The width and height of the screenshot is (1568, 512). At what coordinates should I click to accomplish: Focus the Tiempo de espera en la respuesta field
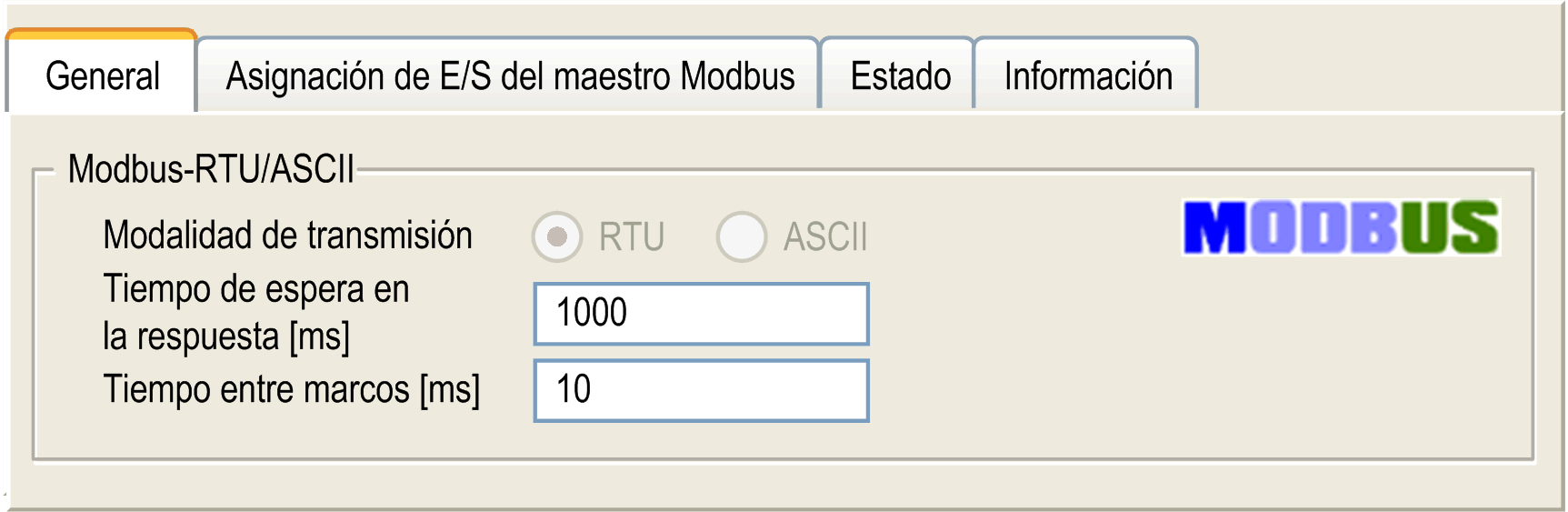[701, 314]
